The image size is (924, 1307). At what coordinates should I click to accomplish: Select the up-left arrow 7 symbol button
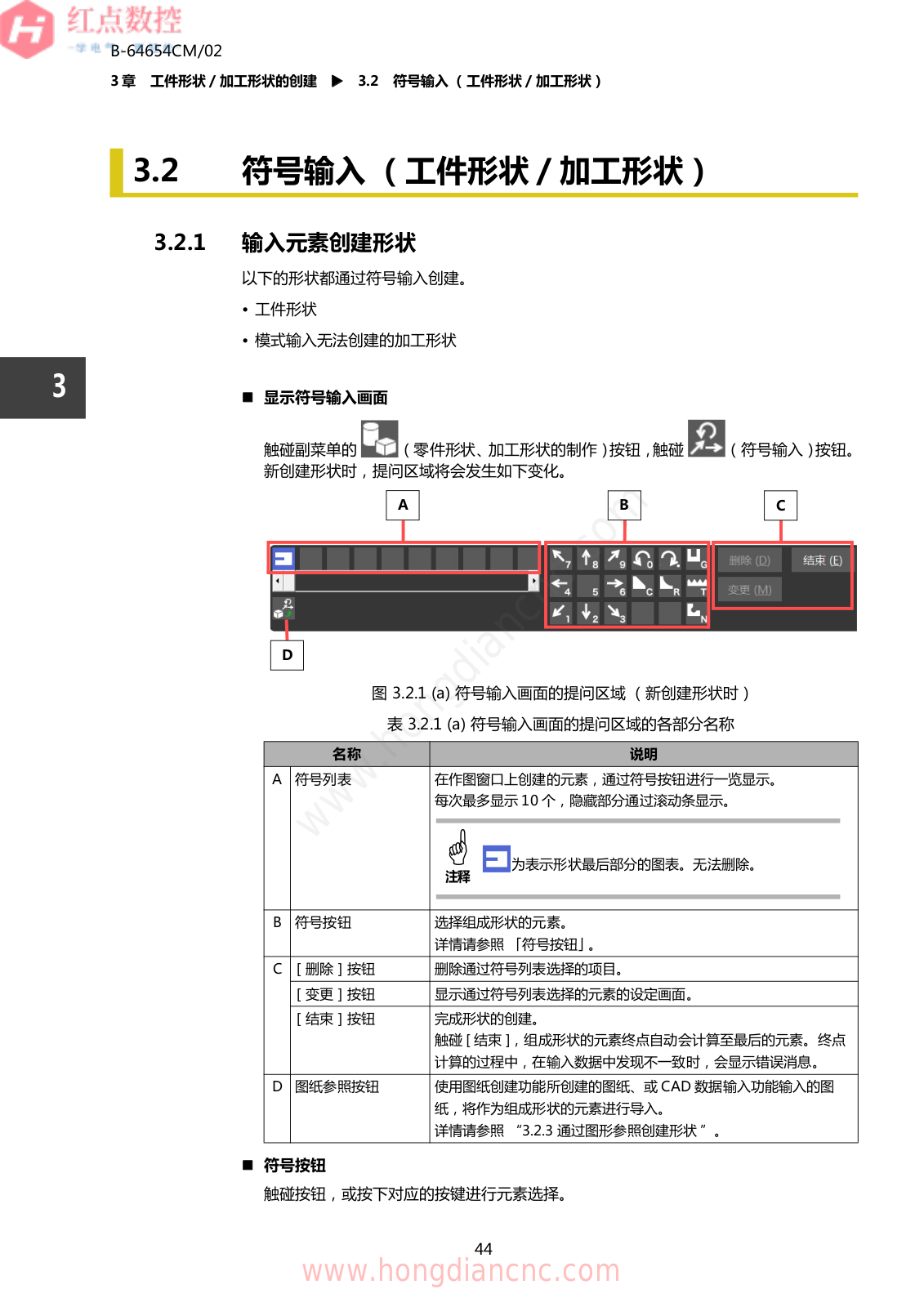coord(561,559)
